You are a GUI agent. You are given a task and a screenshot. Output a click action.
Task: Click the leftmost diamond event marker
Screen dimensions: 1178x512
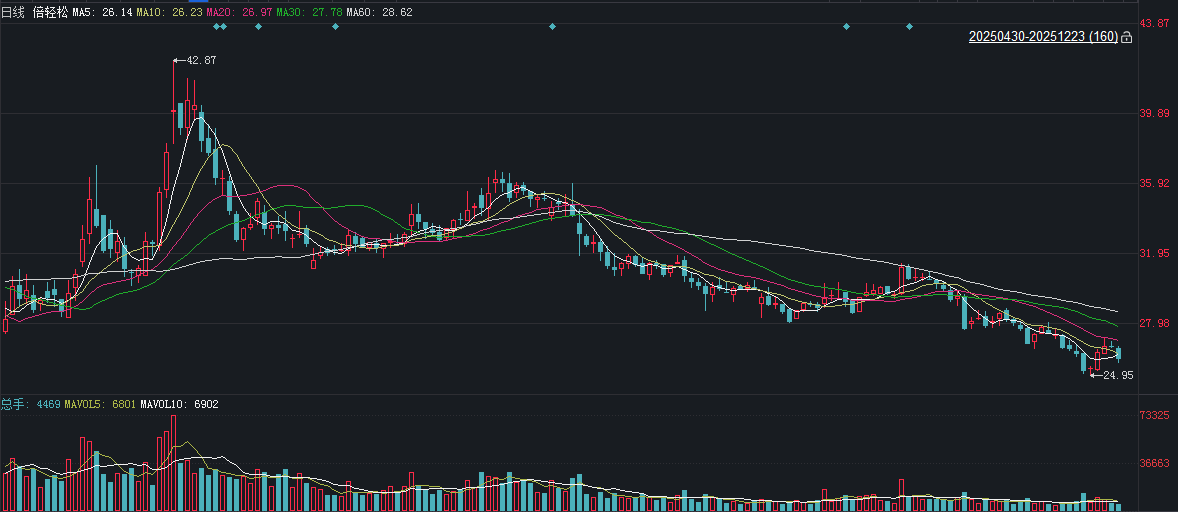click(x=218, y=26)
